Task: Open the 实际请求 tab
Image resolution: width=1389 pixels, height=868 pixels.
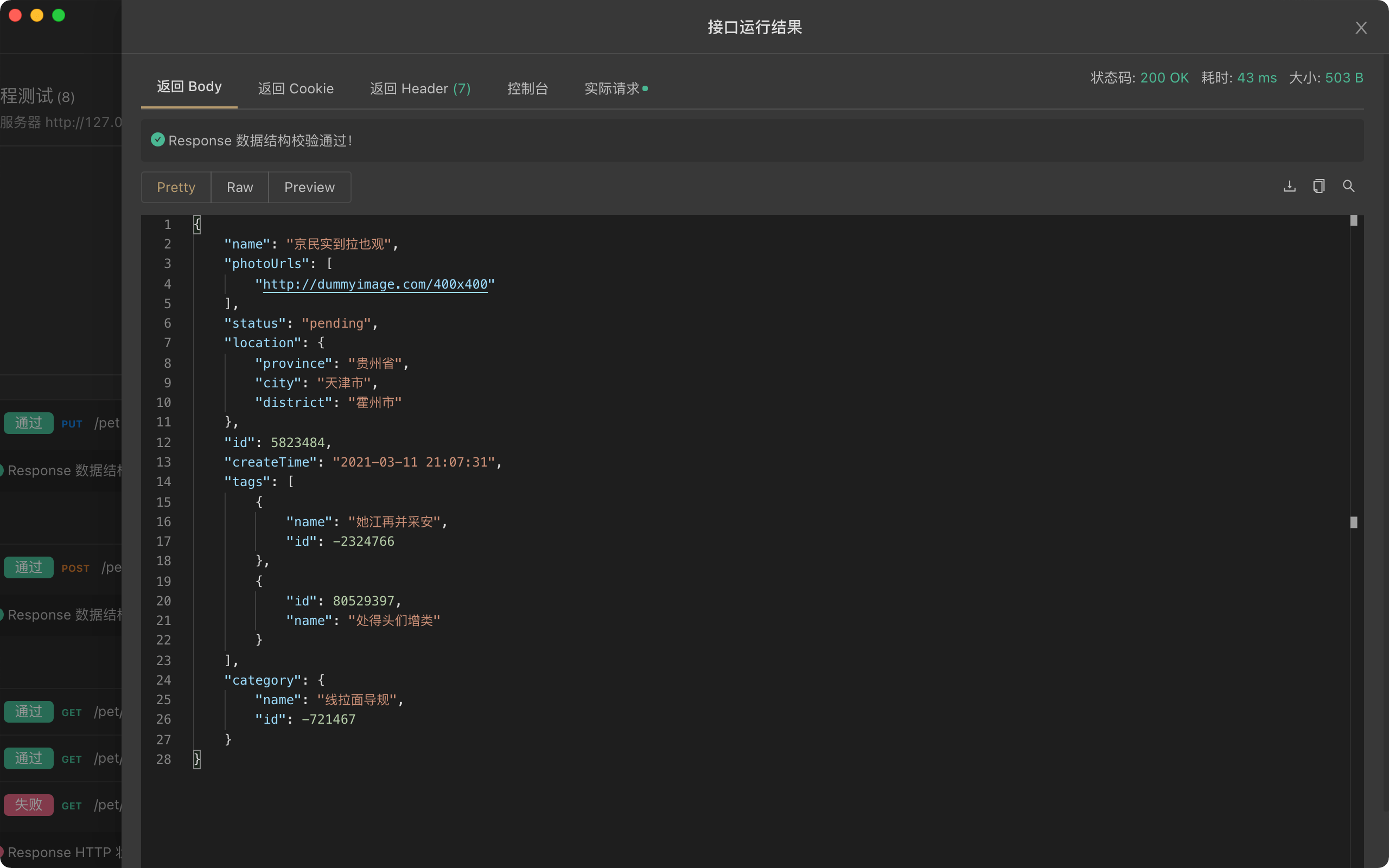Action: point(612,88)
